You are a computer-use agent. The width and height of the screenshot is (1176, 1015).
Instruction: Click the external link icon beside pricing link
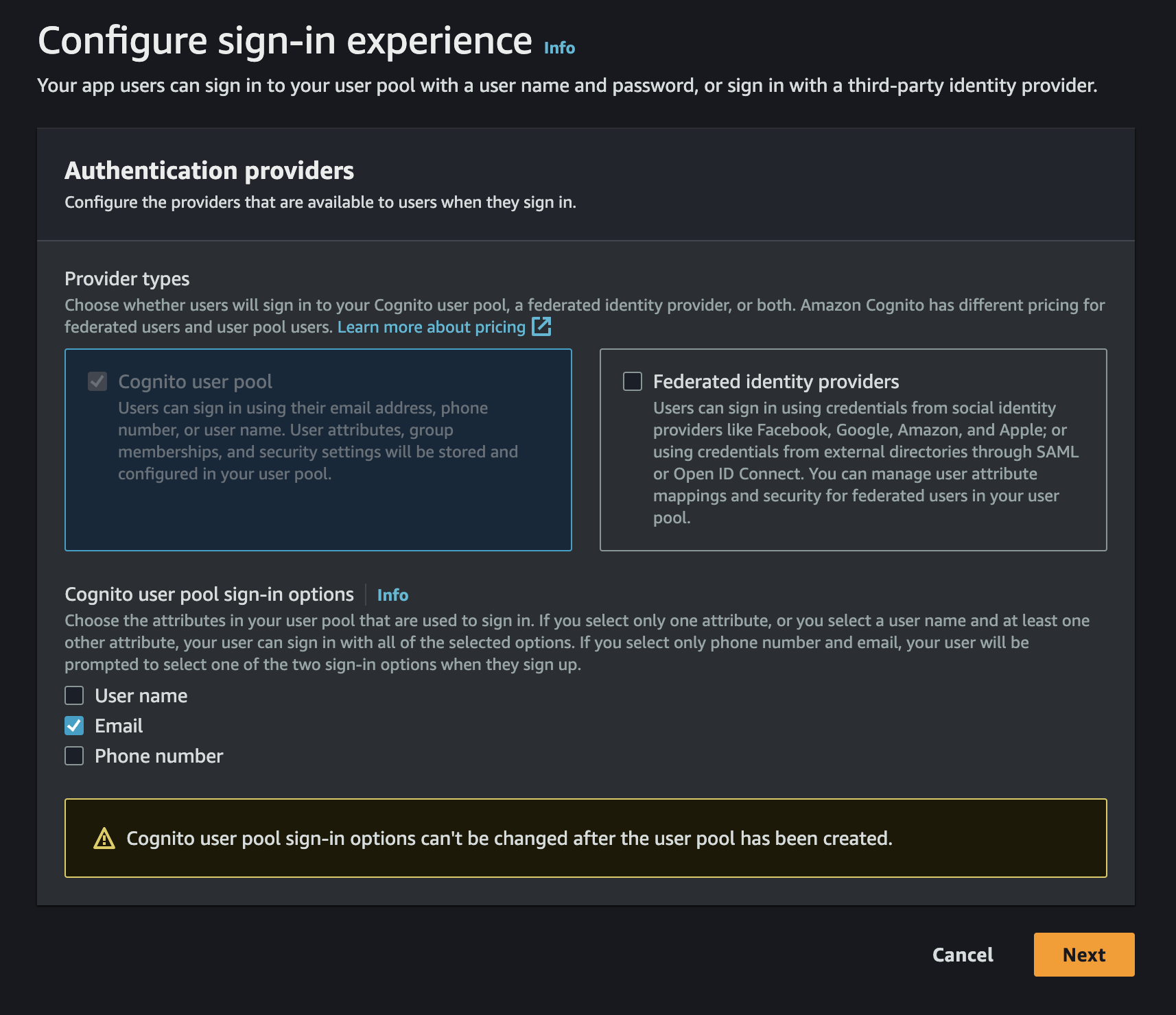pos(542,327)
